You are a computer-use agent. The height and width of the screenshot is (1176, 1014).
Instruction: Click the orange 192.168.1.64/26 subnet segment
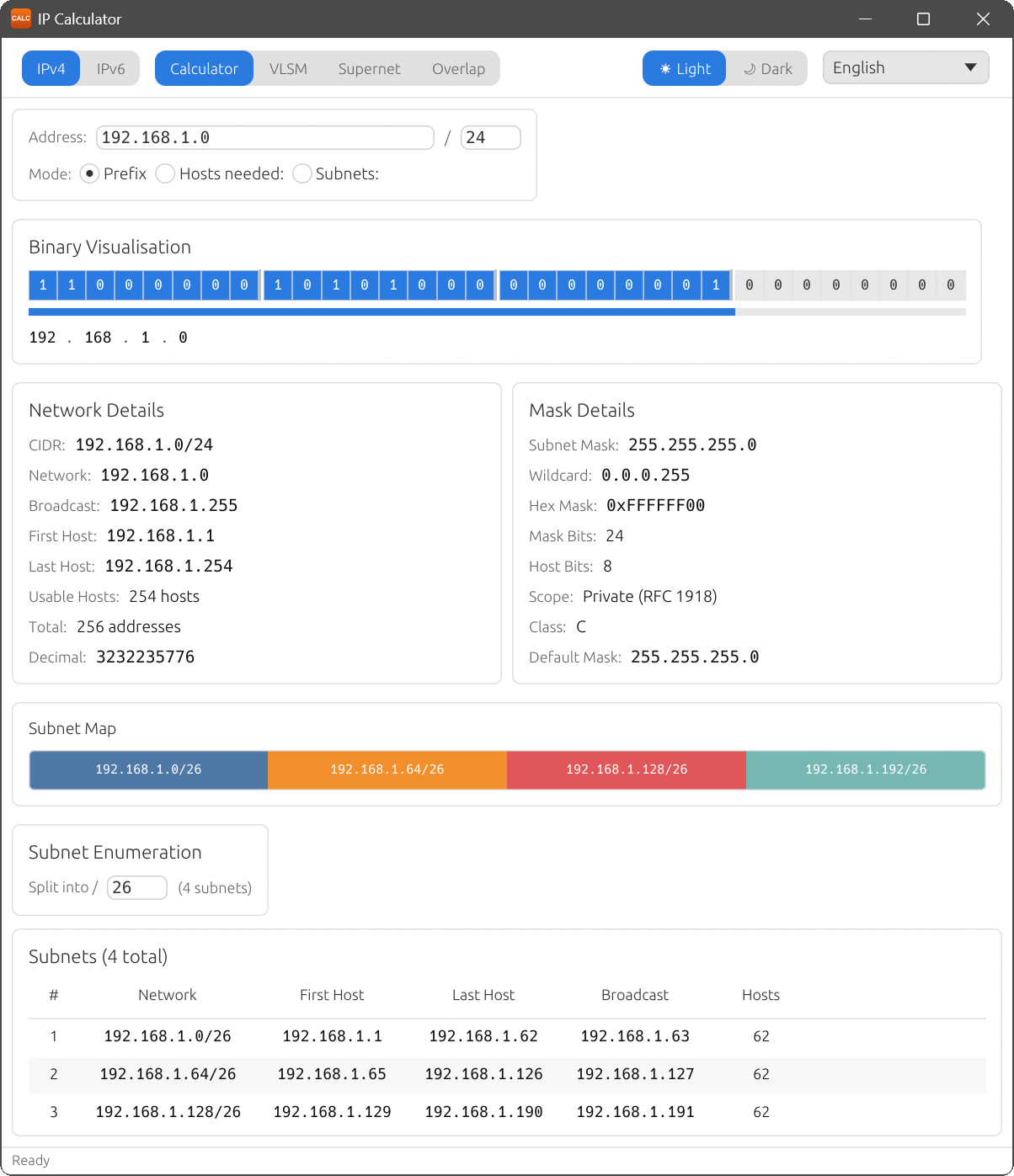pyautogui.click(x=387, y=769)
